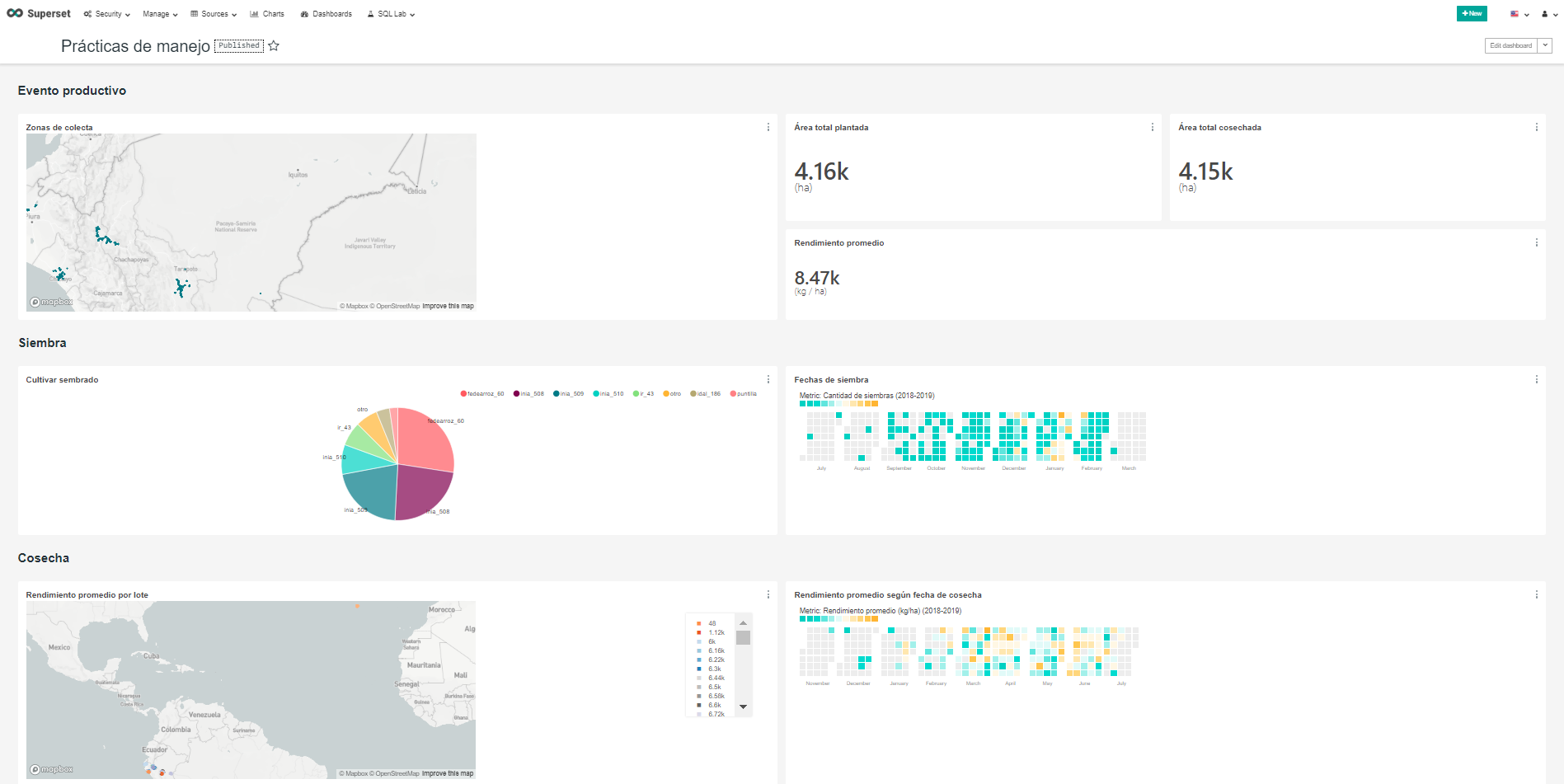
Task: Click the 4.15k harvested area value
Action: tap(1205, 171)
